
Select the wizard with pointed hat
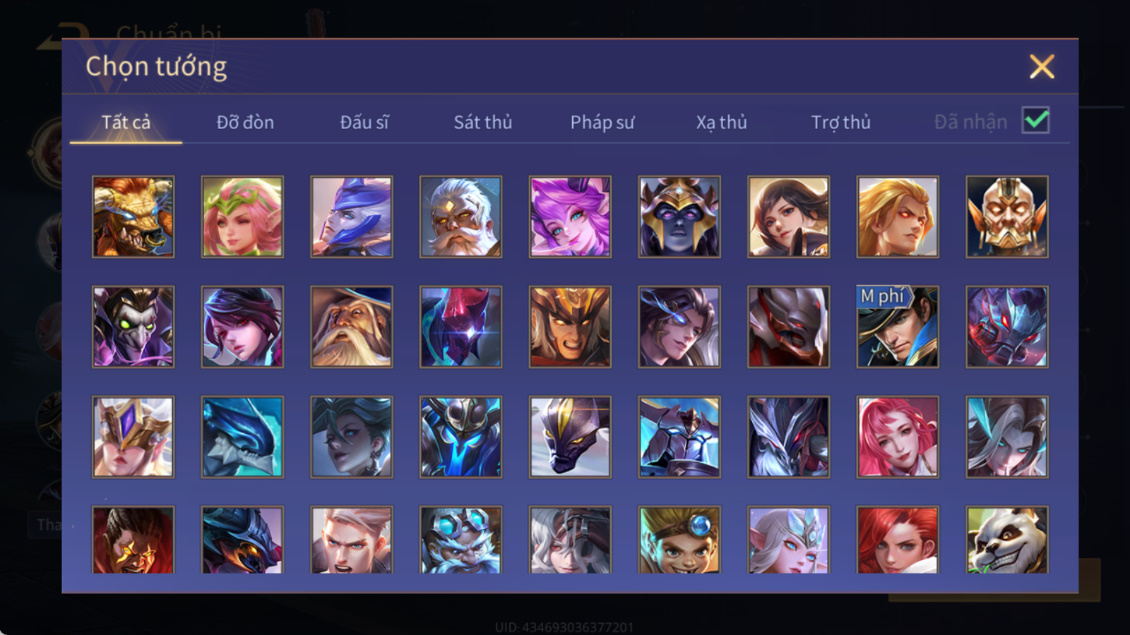click(352, 327)
